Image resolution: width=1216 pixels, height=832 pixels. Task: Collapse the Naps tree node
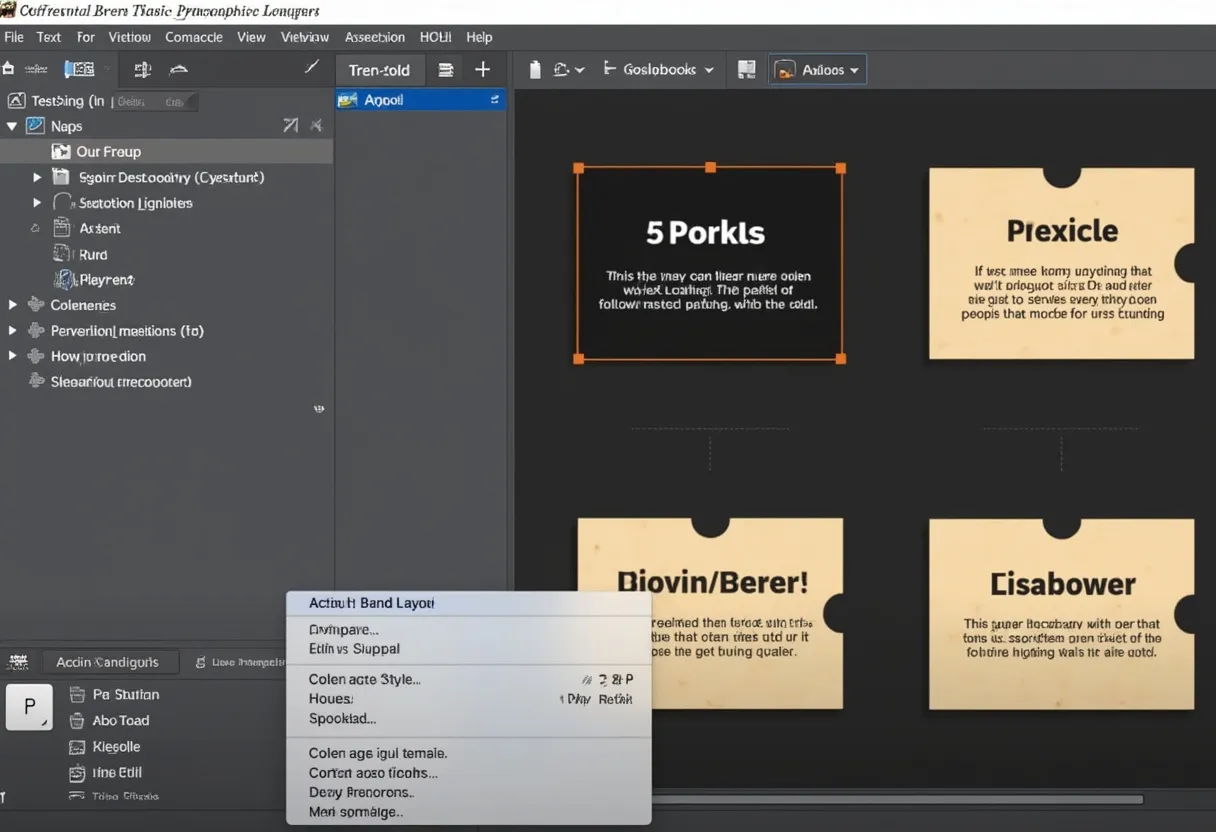pyautogui.click(x=12, y=126)
